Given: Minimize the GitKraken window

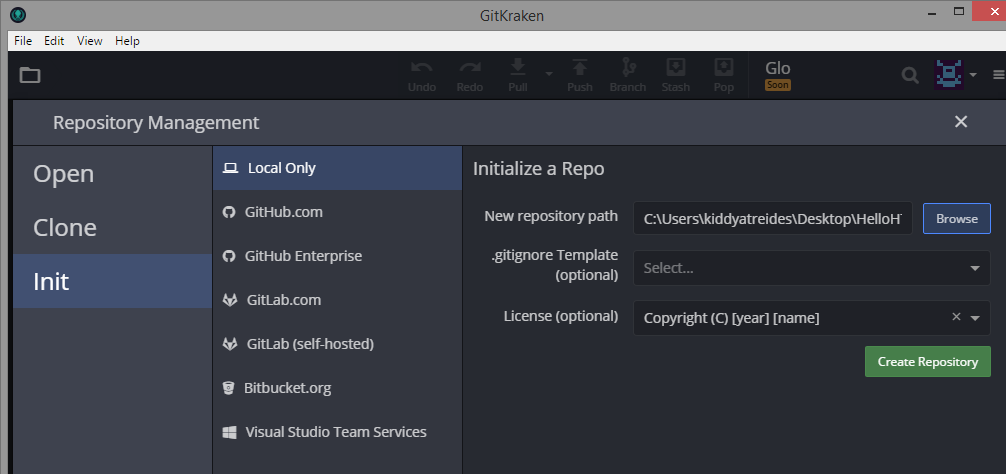Looking at the screenshot, I should point(933,12).
